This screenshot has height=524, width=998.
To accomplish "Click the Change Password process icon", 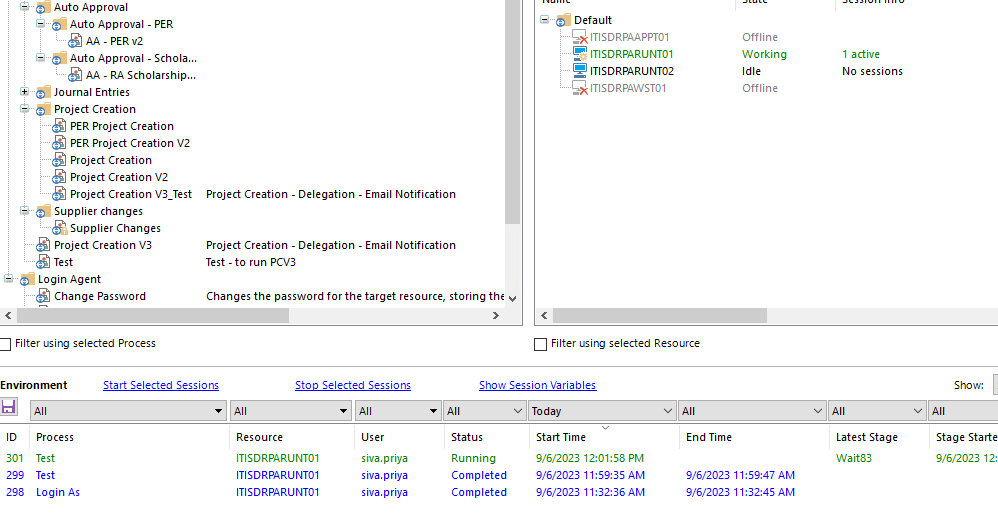I will 43,296.
